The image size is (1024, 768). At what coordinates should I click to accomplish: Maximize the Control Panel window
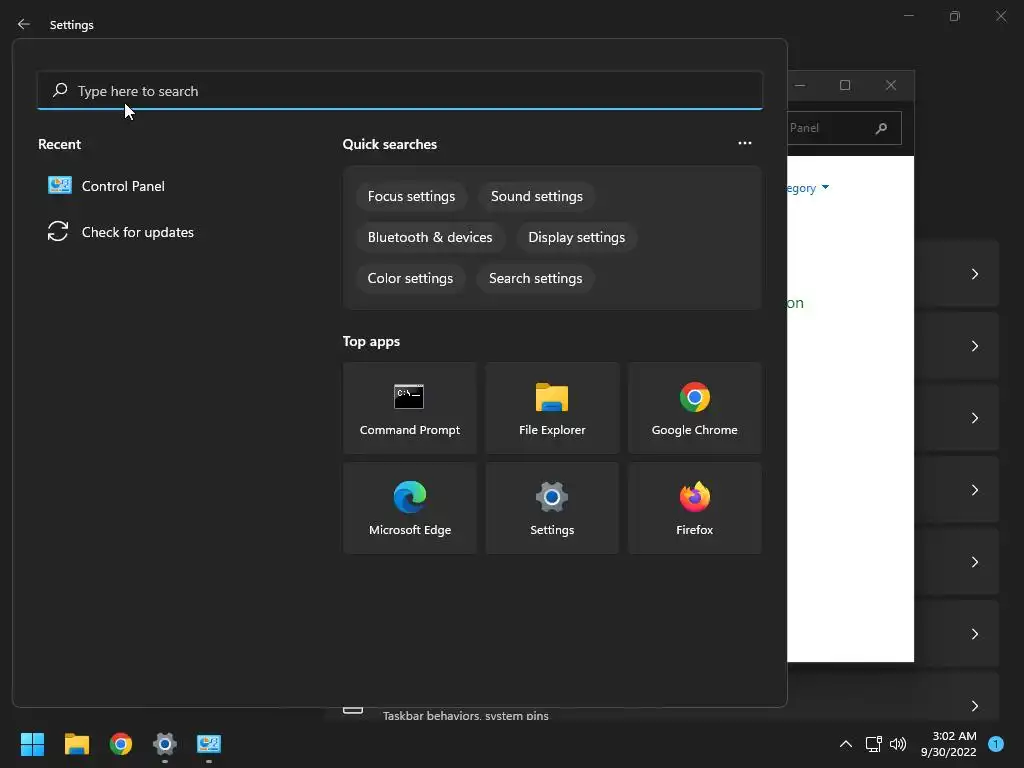click(845, 86)
